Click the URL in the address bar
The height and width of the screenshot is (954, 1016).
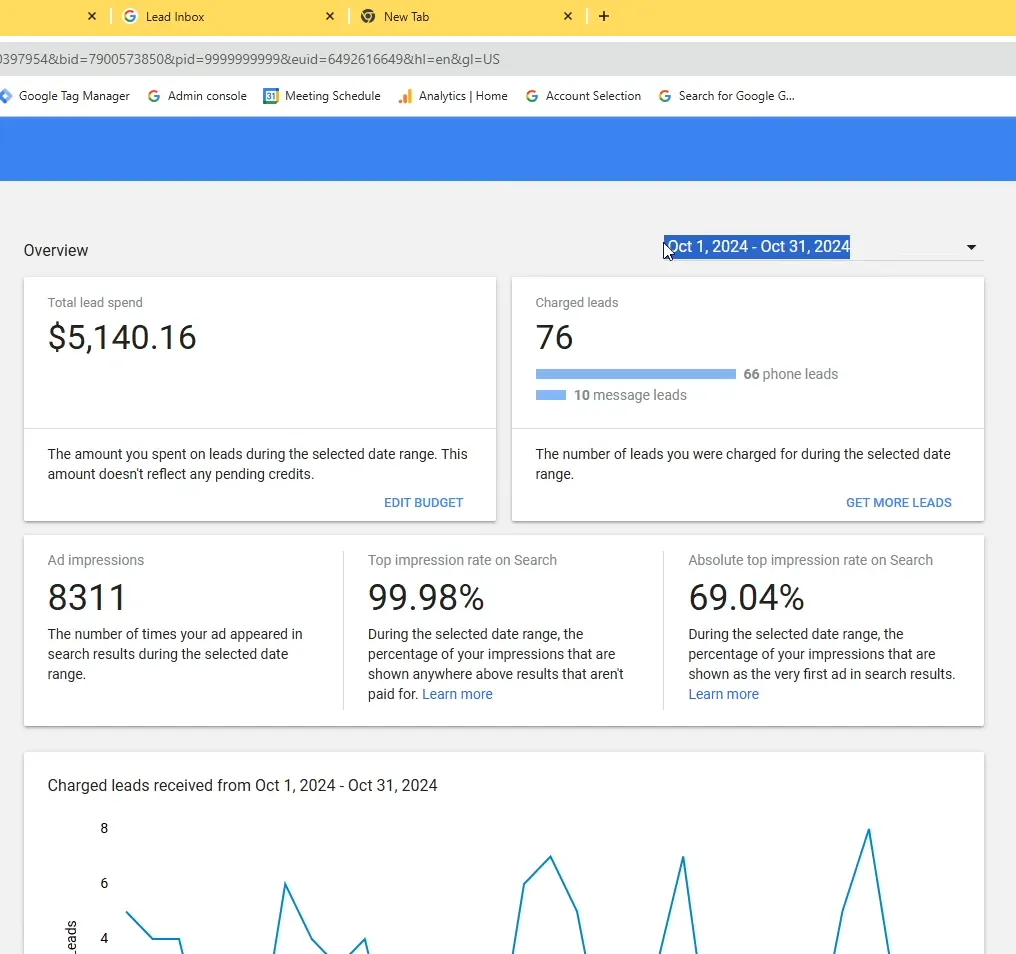pyautogui.click(x=249, y=60)
